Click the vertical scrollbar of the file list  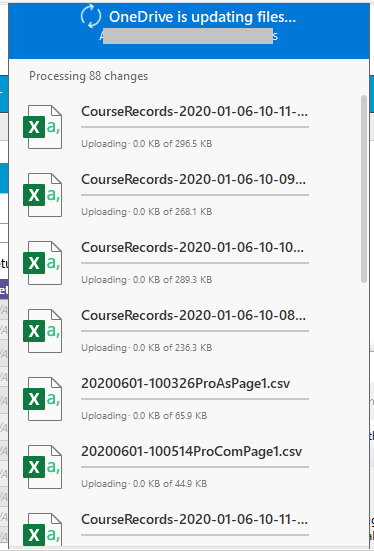pyautogui.click(x=364, y=189)
